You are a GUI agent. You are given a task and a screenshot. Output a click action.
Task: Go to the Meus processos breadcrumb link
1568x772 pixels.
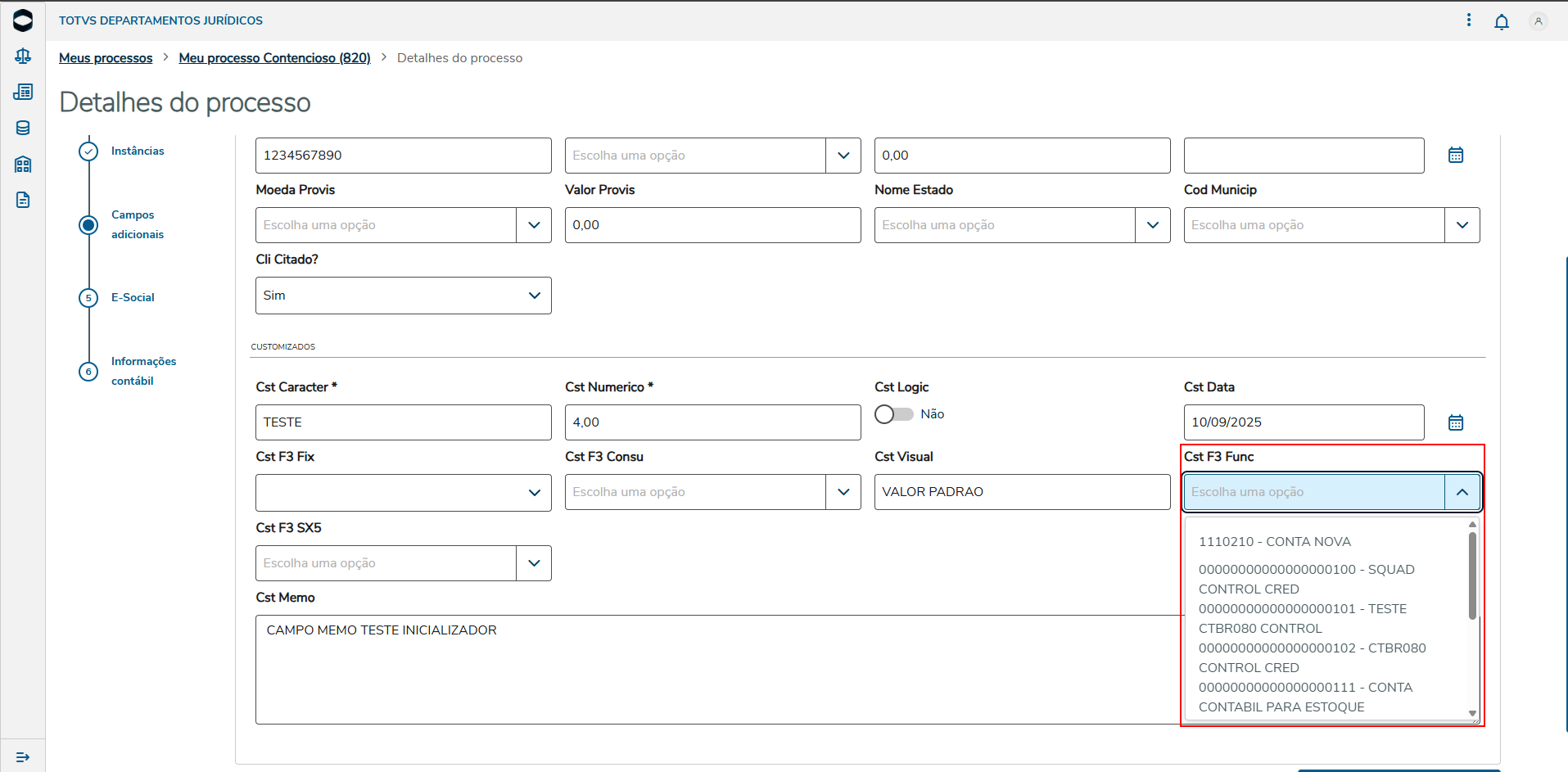(x=106, y=58)
